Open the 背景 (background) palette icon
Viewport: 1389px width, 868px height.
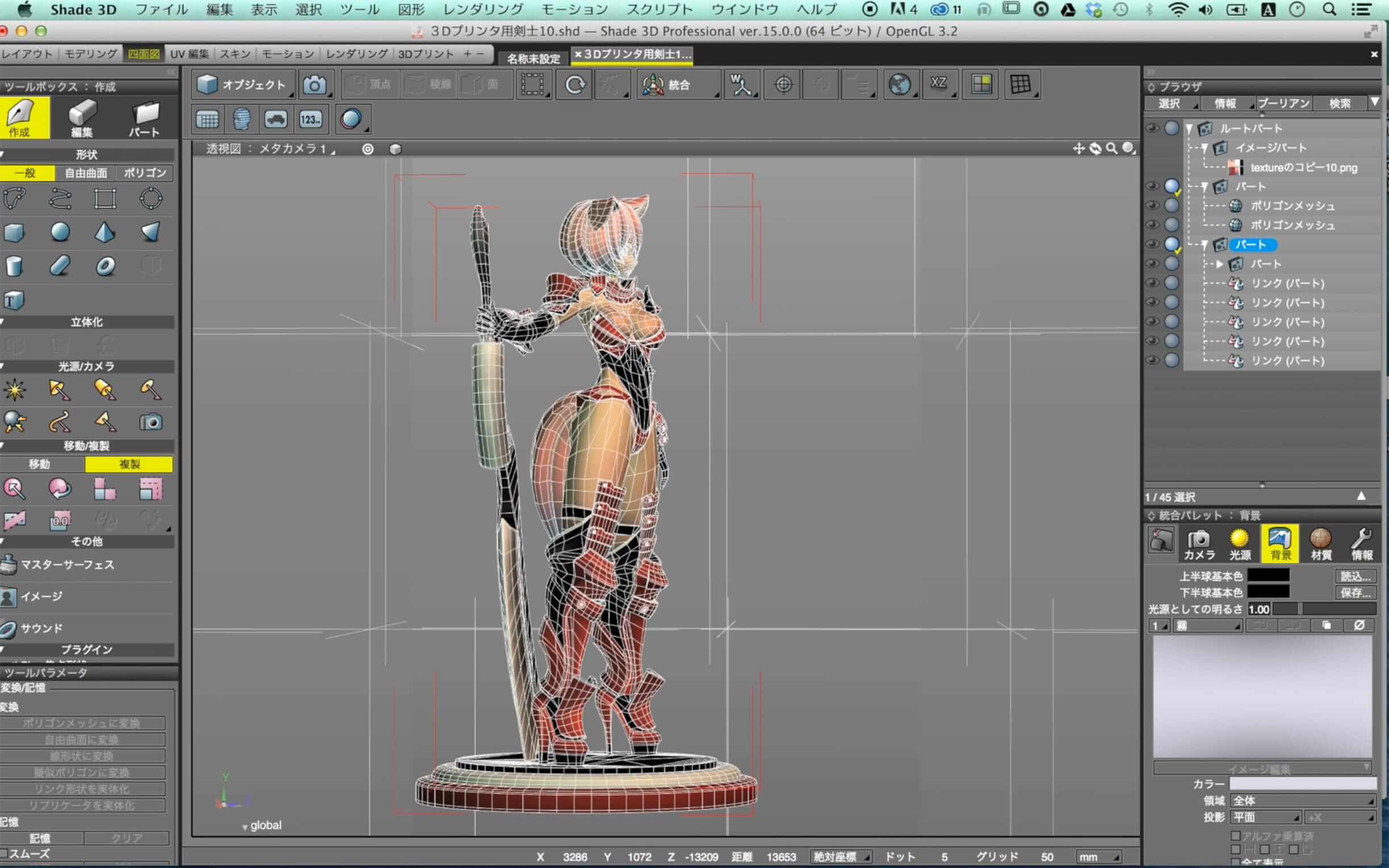[1280, 543]
